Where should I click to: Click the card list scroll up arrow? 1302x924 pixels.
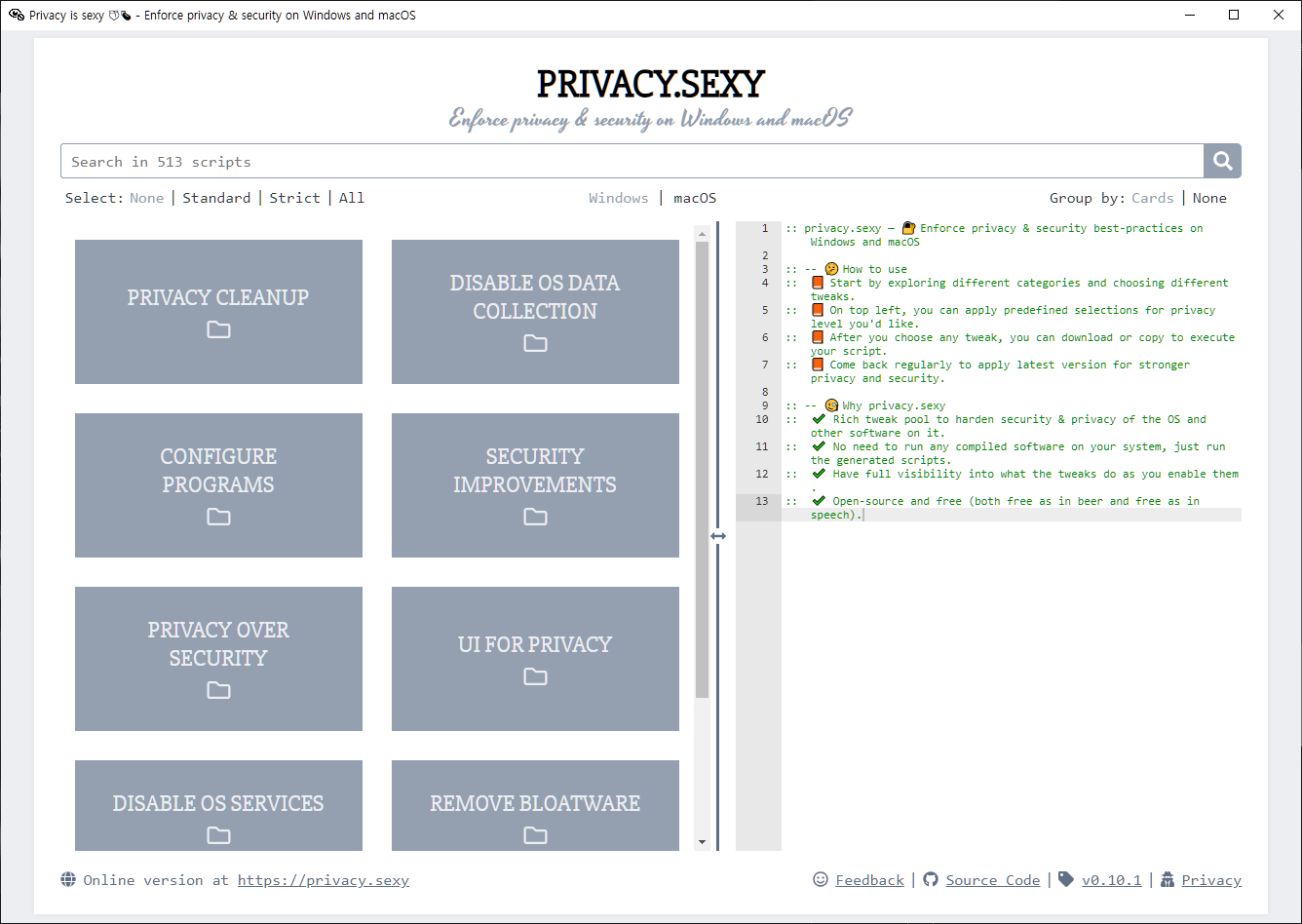click(x=702, y=233)
